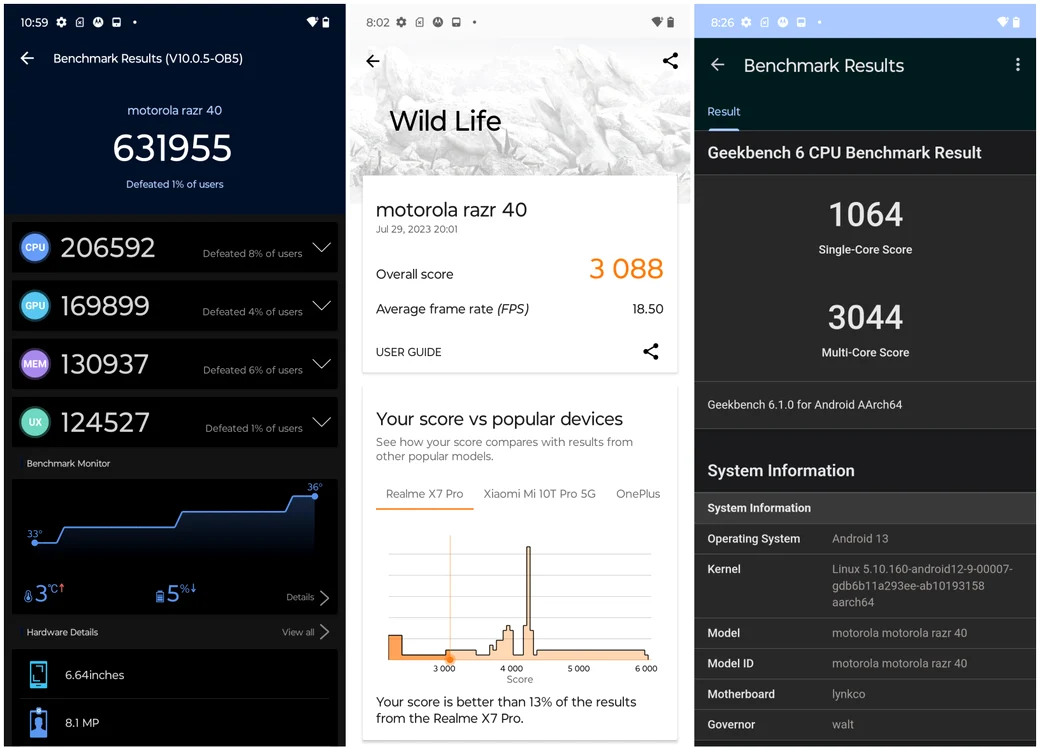Select the Realme X7 Pro comparison tab

pyautogui.click(x=424, y=494)
